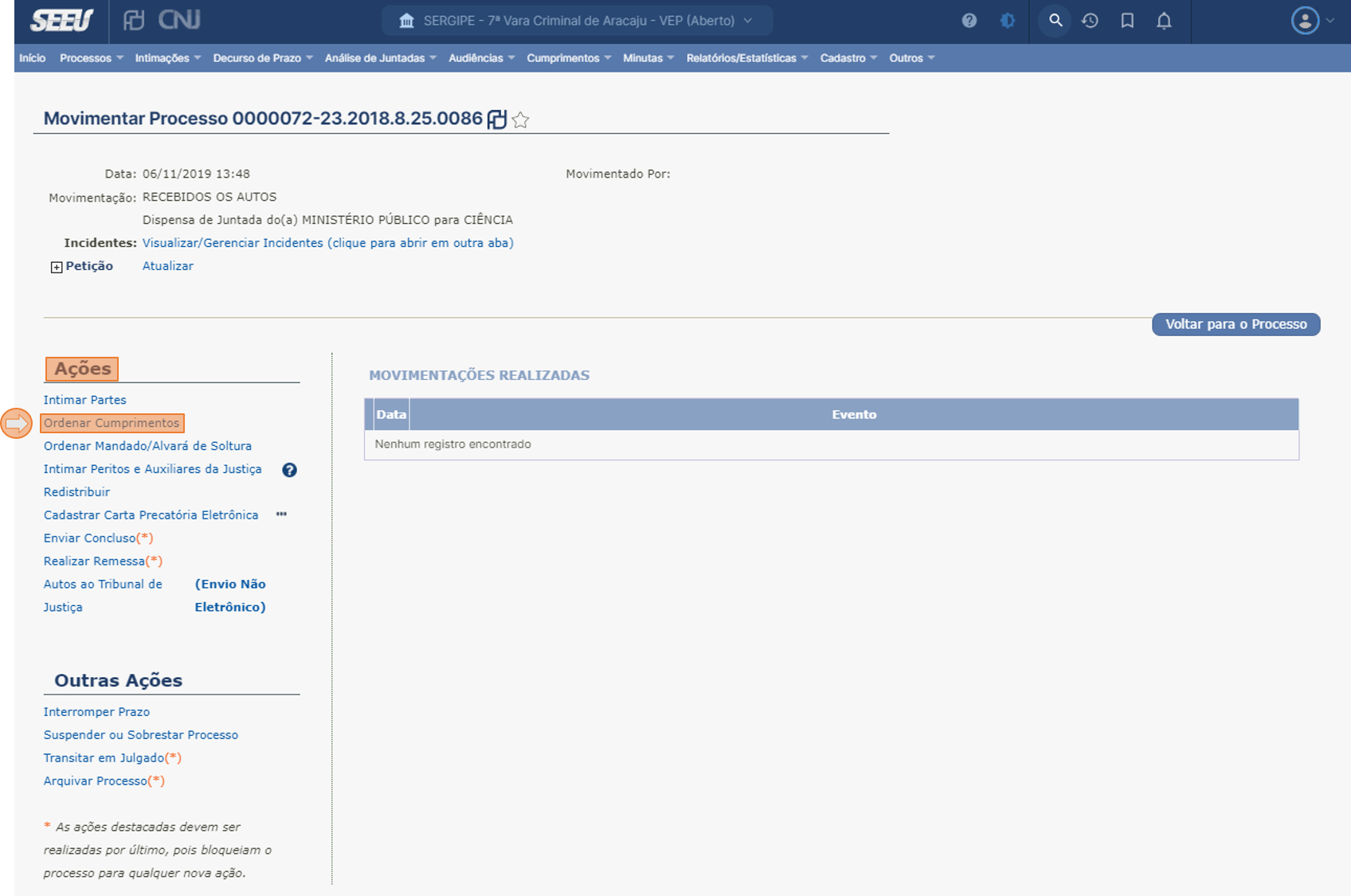Click the 'RECEBIDOS OS AUTOS' text
This screenshot has width=1351, height=896.
(x=210, y=197)
